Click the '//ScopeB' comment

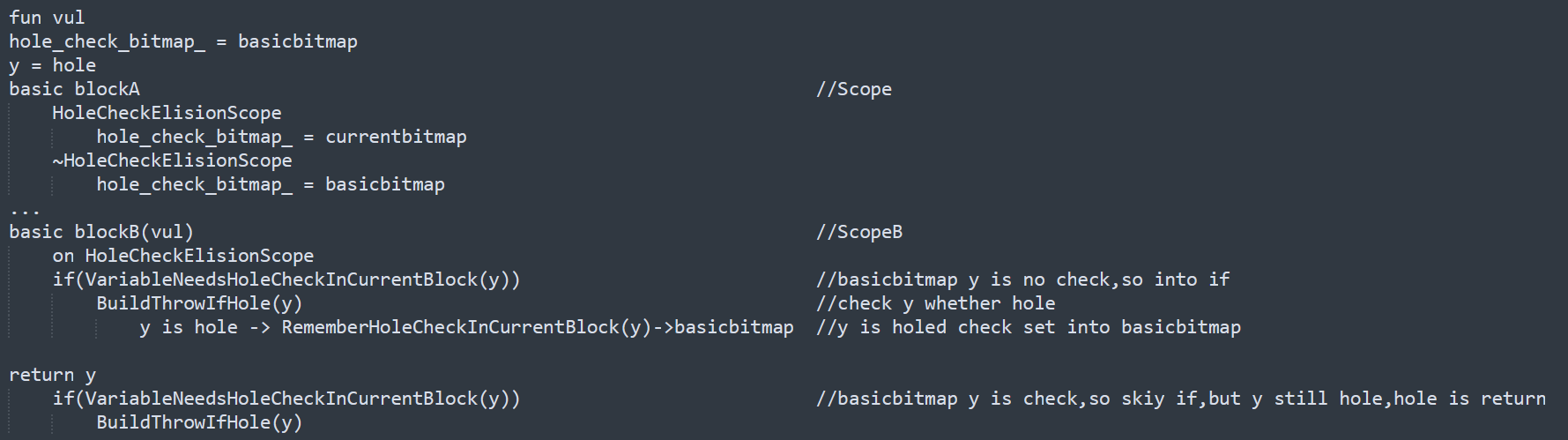(859, 232)
